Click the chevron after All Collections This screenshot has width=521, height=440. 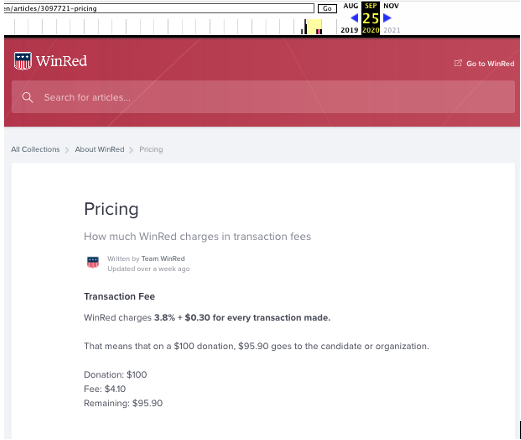[x=67, y=150]
